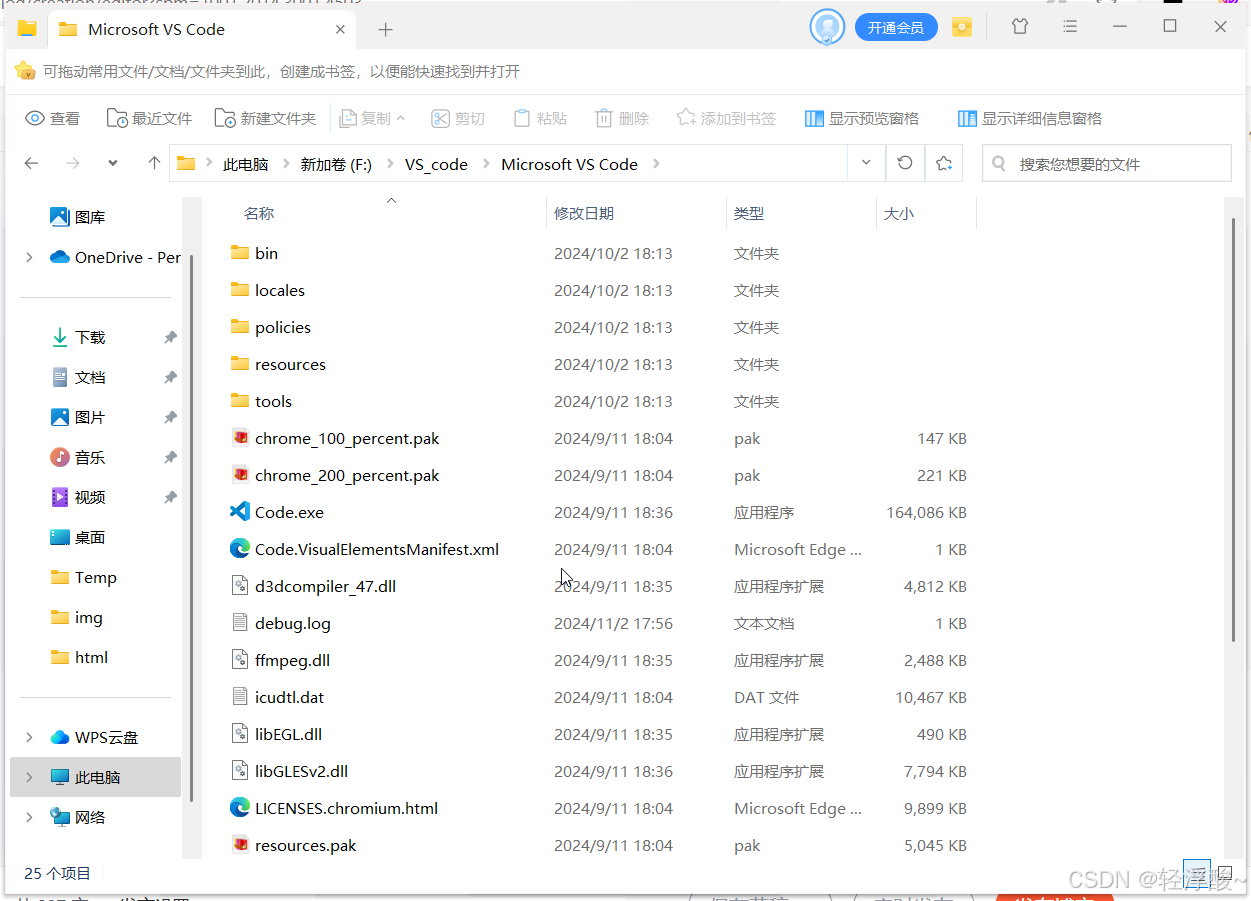Expand the WPS云盘 tree node
1251x901 pixels.
30,737
